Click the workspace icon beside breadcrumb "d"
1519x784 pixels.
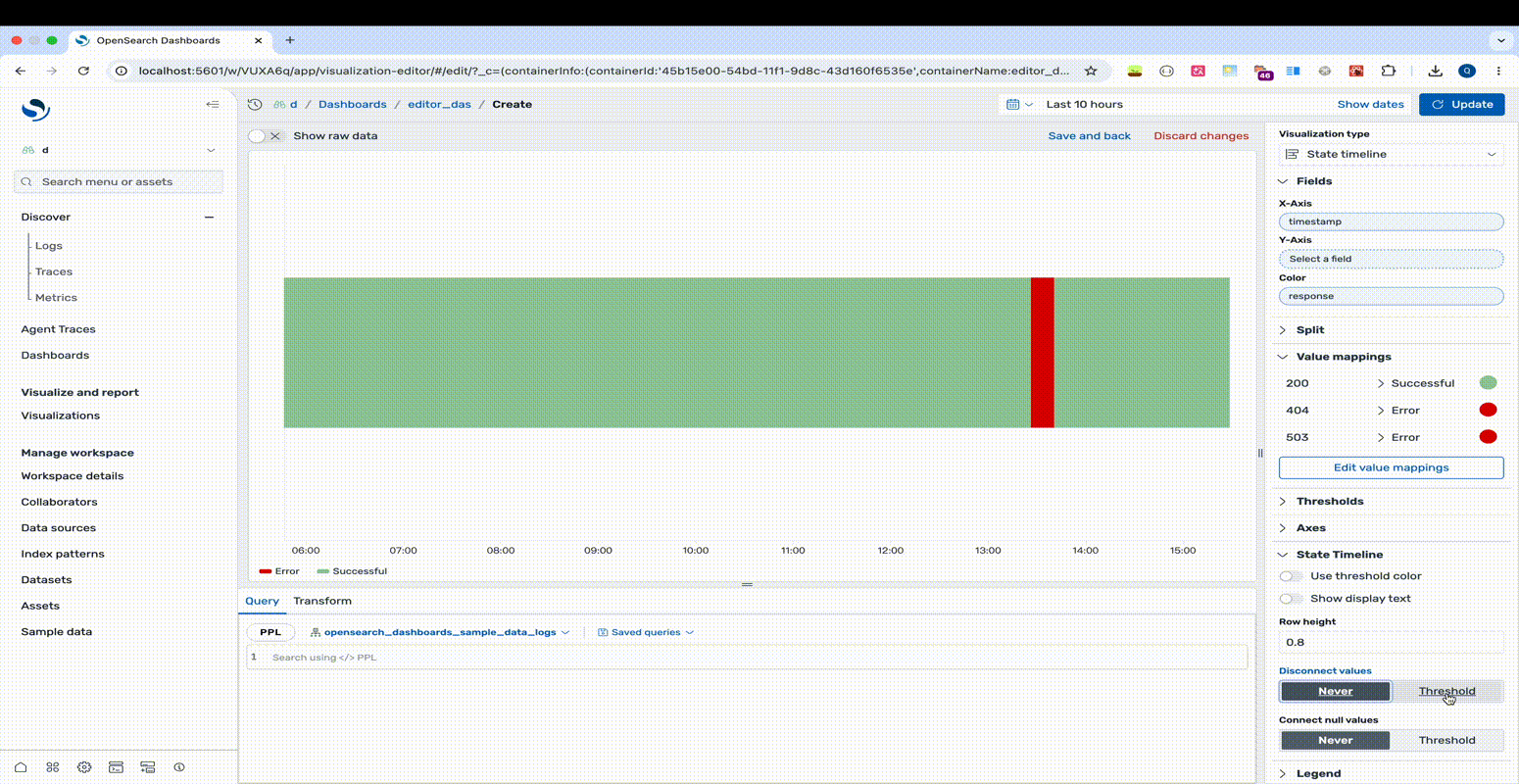point(279,104)
